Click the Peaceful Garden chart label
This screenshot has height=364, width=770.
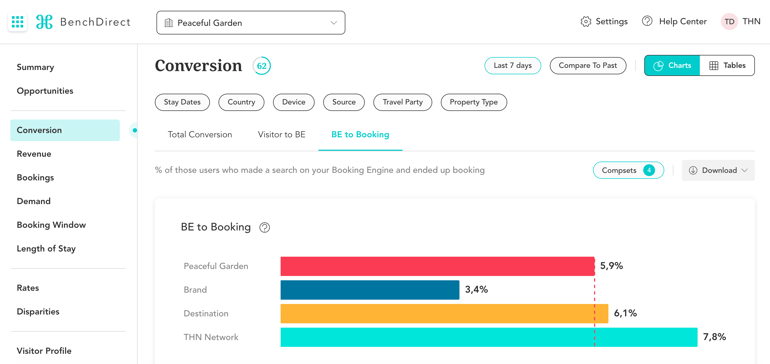[216, 266]
